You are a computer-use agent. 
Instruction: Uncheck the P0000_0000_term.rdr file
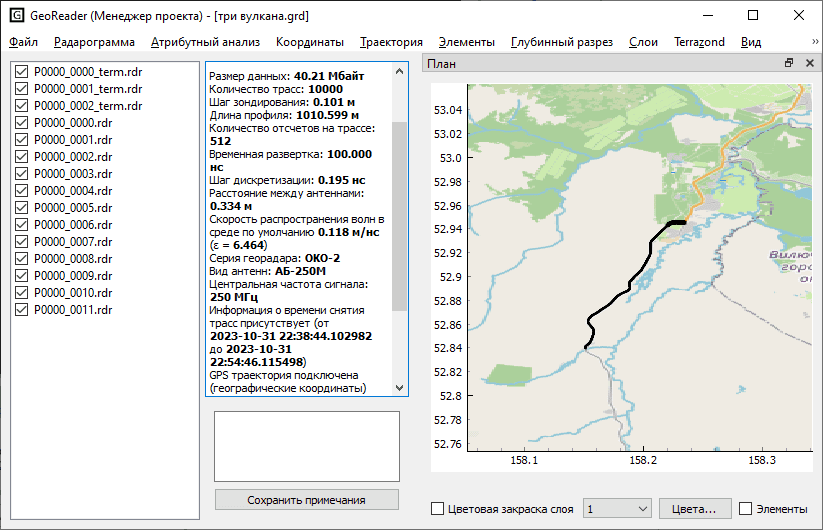coord(22,72)
